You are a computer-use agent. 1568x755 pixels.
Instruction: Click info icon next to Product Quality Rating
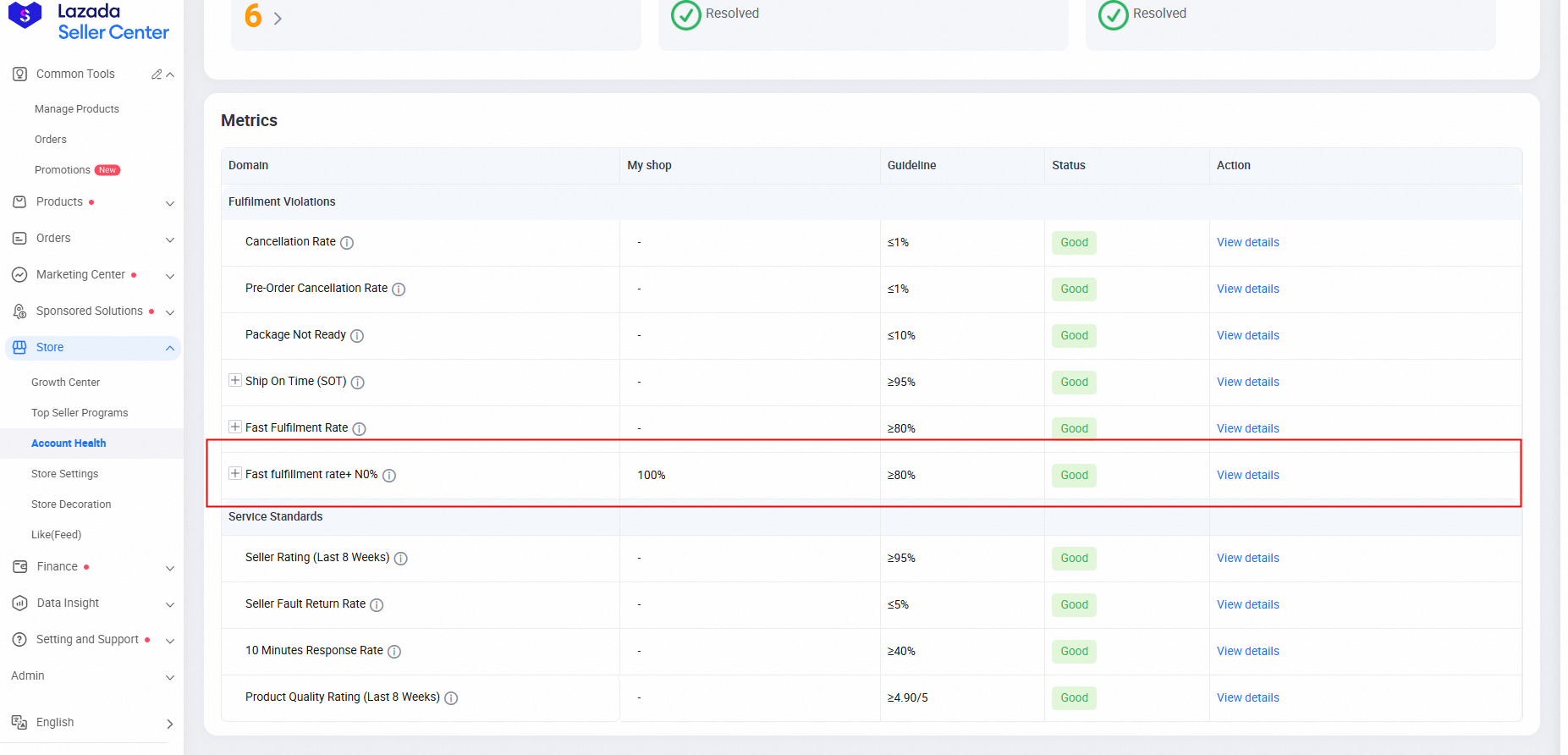(x=451, y=698)
